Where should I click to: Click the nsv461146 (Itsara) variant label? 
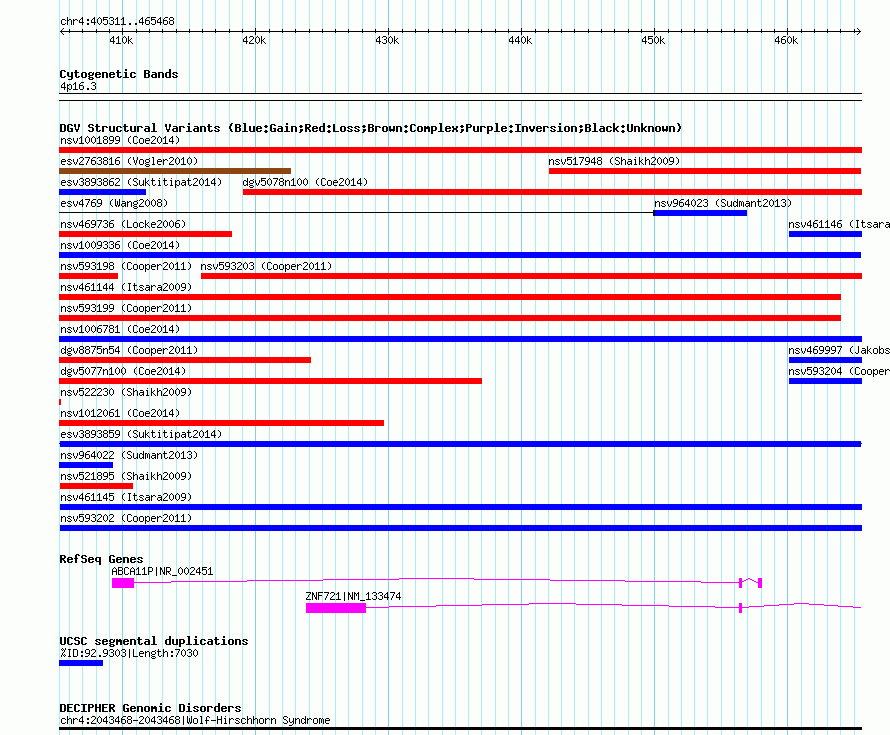click(x=839, y=224)
